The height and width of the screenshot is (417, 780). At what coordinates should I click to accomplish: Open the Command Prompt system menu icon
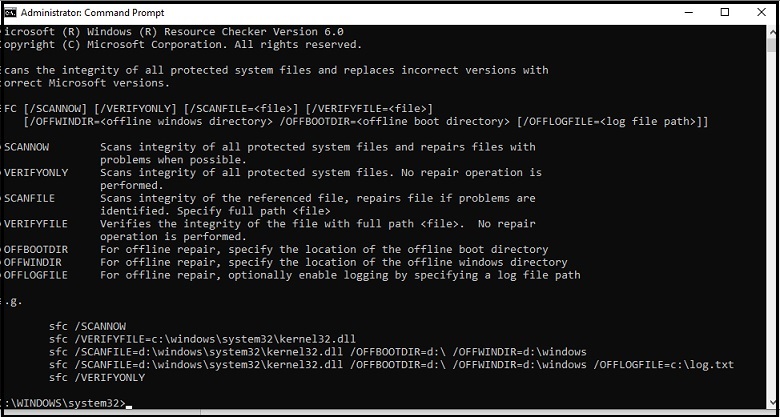click(x=10, y=12)
